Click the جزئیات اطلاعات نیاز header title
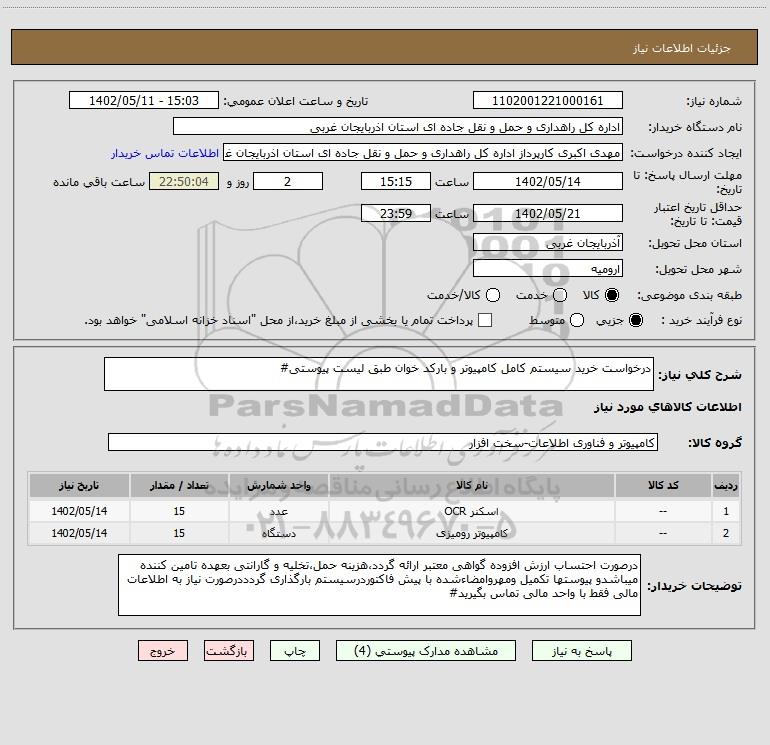The width and height of the screenshot is (770, 745). pyautogui.click(x=682, y=48)
